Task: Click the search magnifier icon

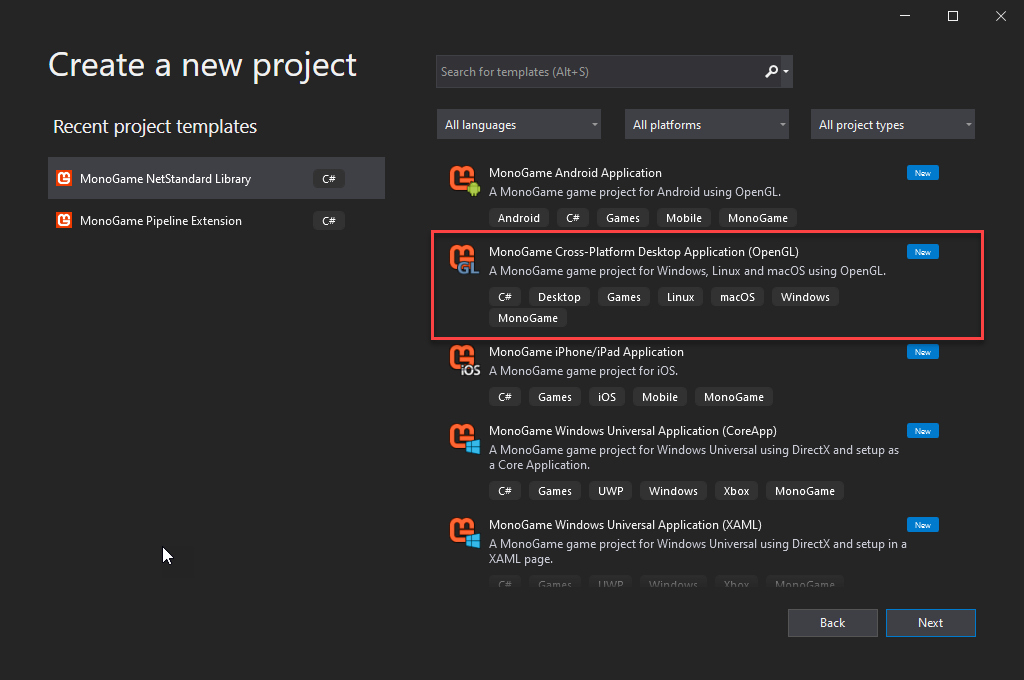Action: [771, 72]
